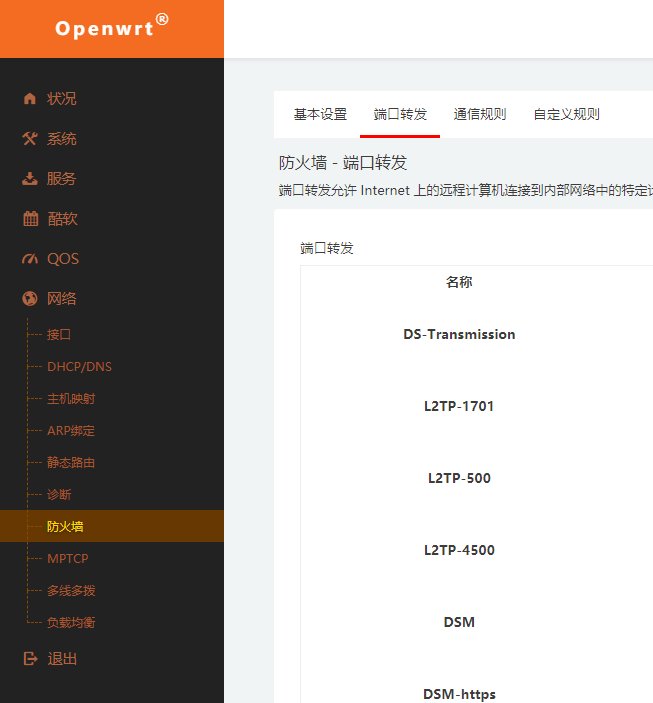
Task: Click the tools icon beside 系统
Action: click(x=30, y=139)
